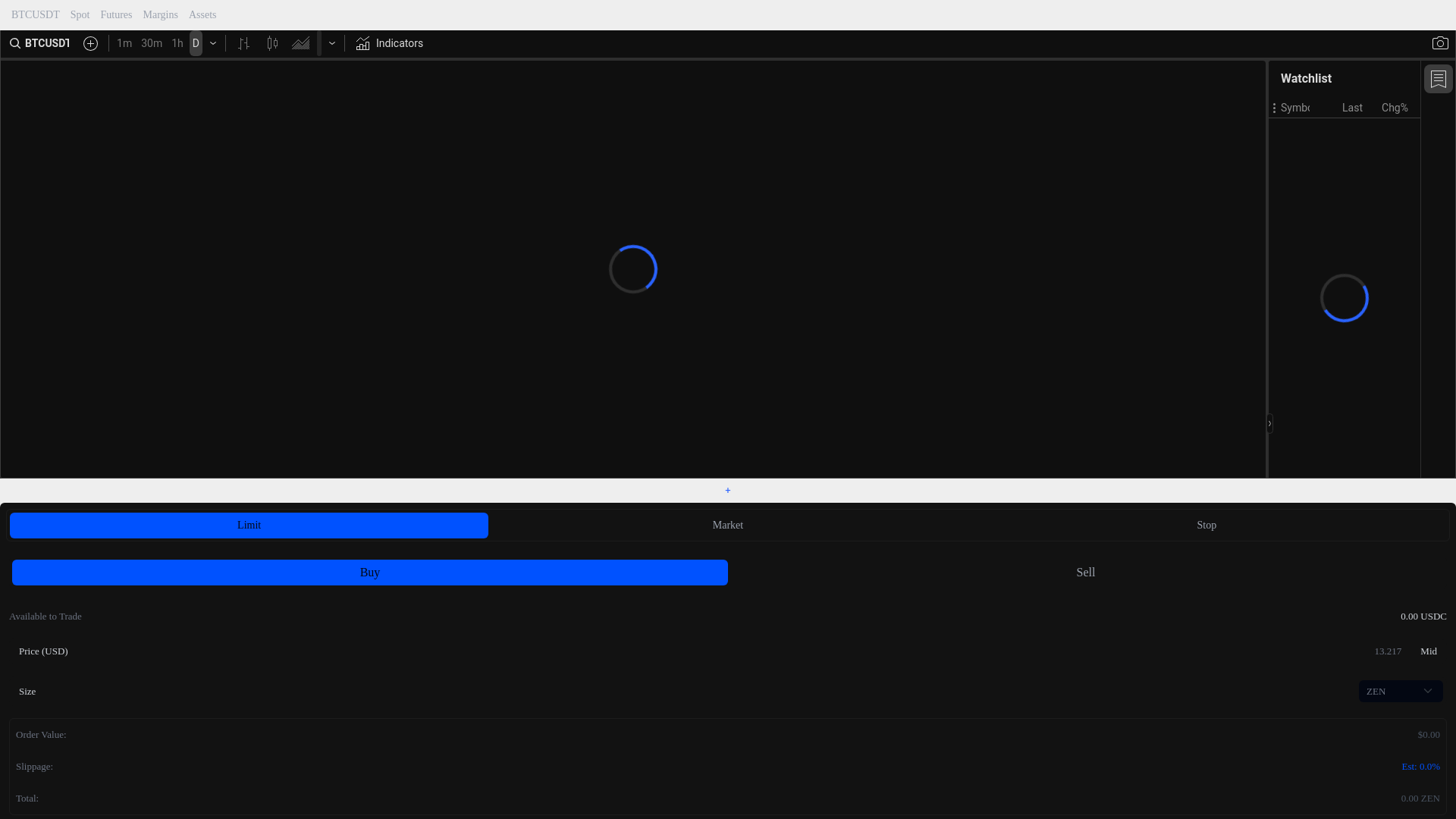Go to the Spot menu
This screenshot has height=819, width=1456.
(x=80, y=15)
